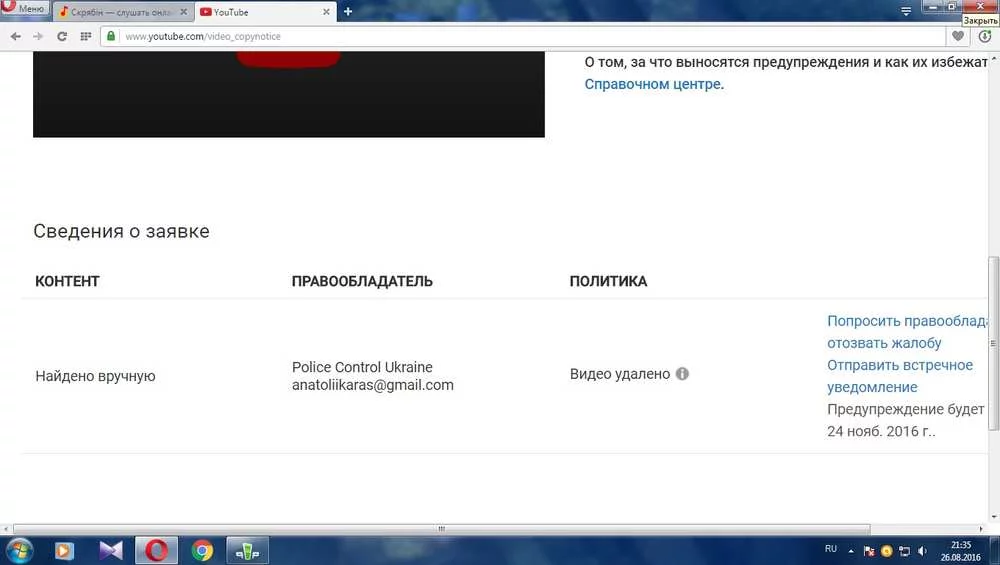Click the green padlock security icon
Screen dimensions: 1000x565
pos(111,36)
